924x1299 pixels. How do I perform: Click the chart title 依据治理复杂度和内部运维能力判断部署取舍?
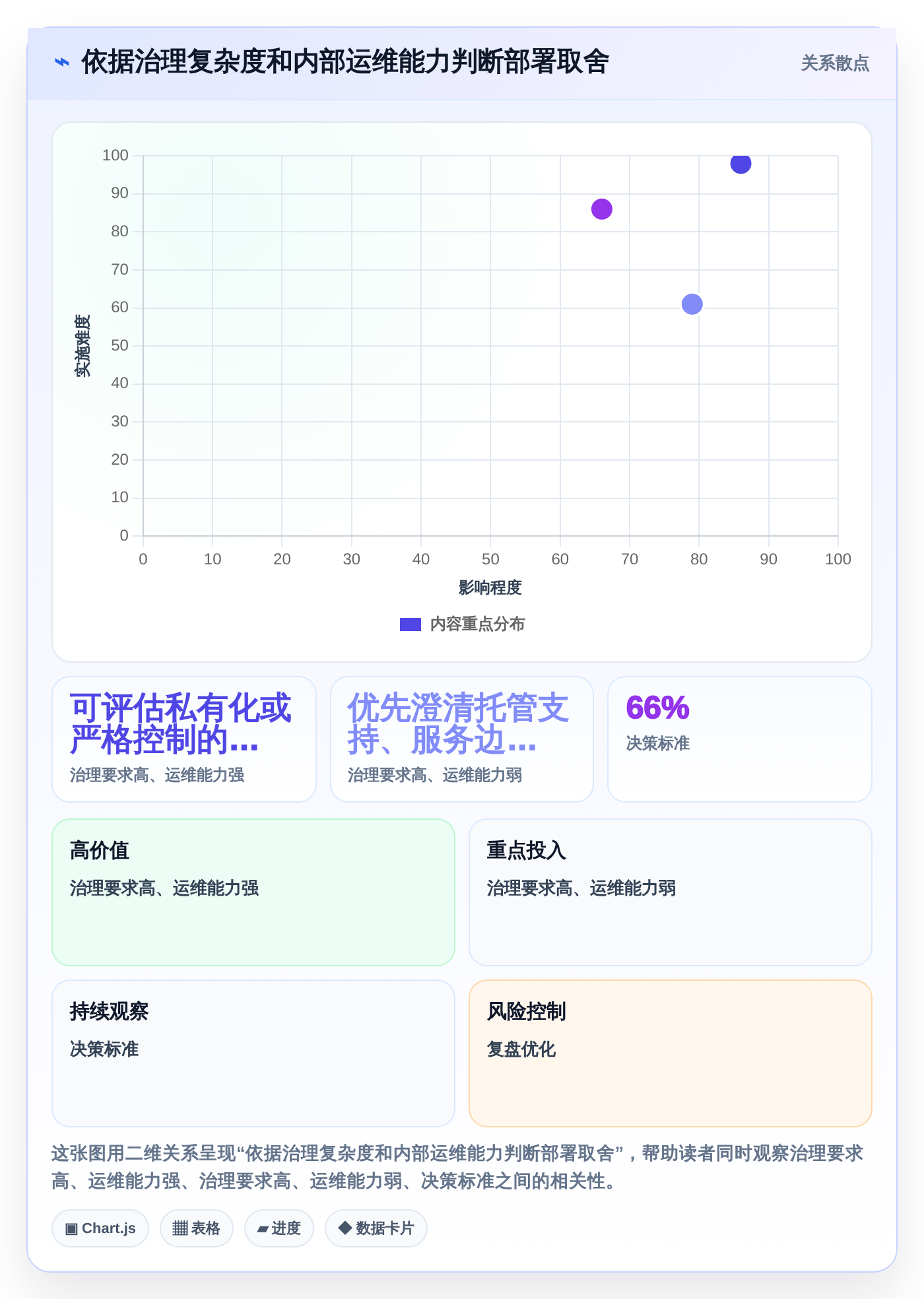(x=345, y=62)
